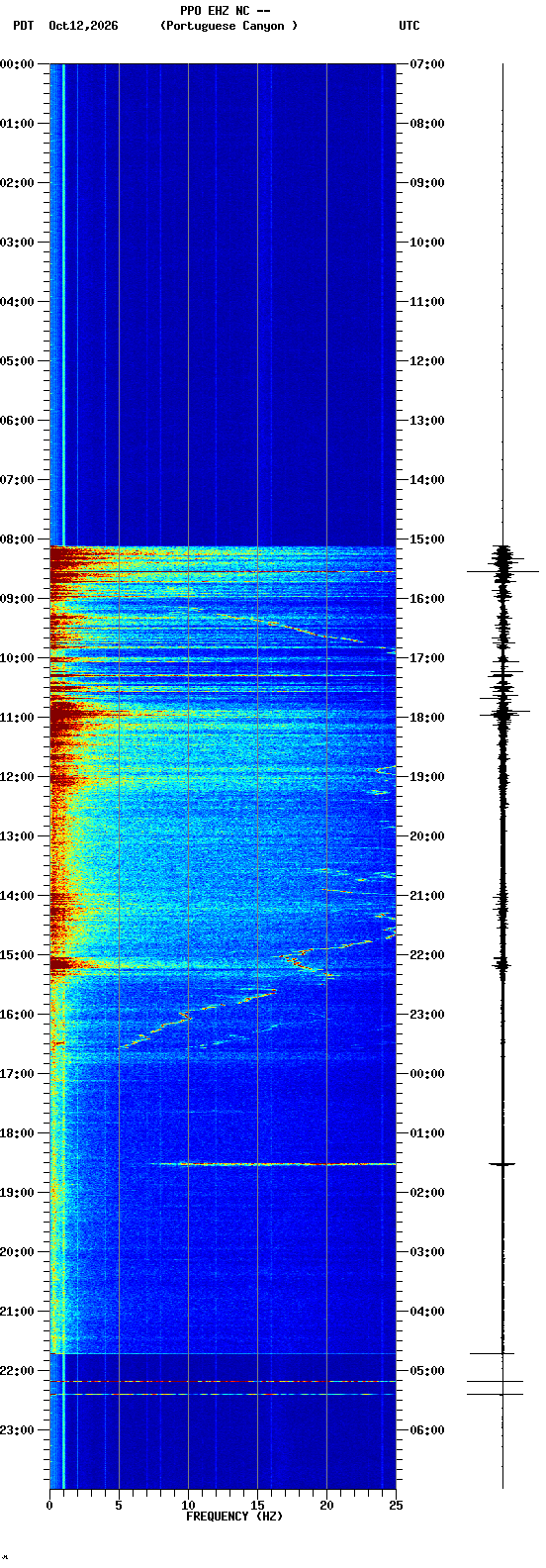Click the PDT '08:00' time label
This screenshot has width=546, height=1568.
point(17,539)
